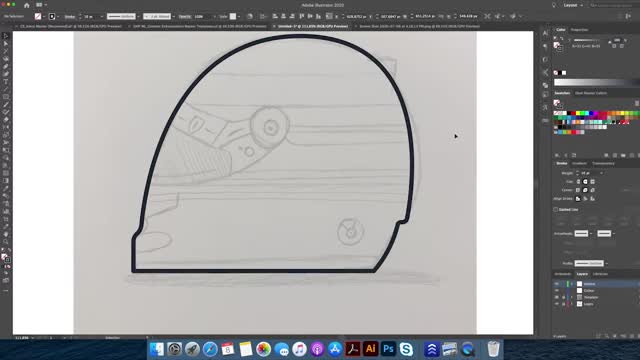Open Adobe Acrobat from the Dock
The width and height of the screenshot is (640, 360).
pos(353,349)
